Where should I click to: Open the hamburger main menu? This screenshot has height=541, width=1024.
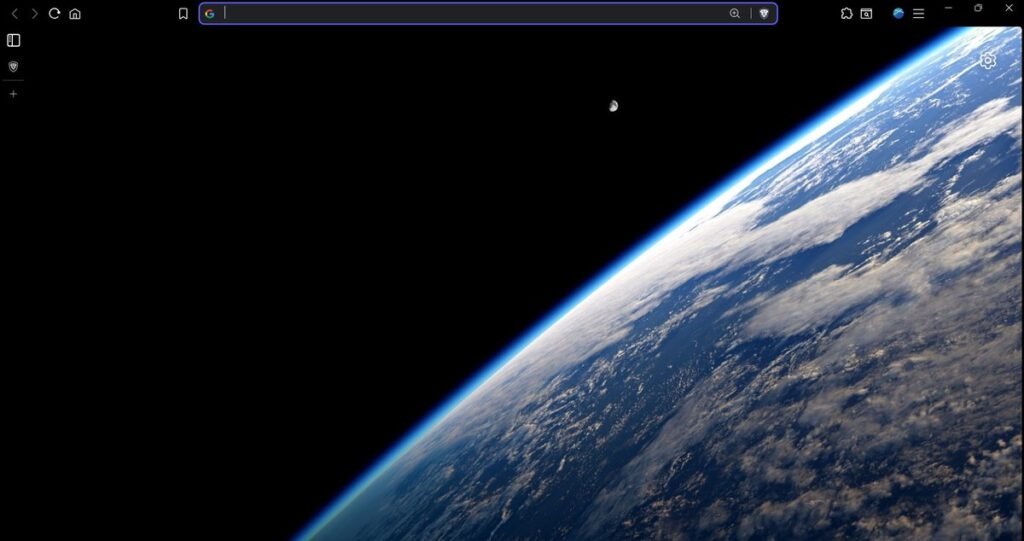click(x=918, y=14)
